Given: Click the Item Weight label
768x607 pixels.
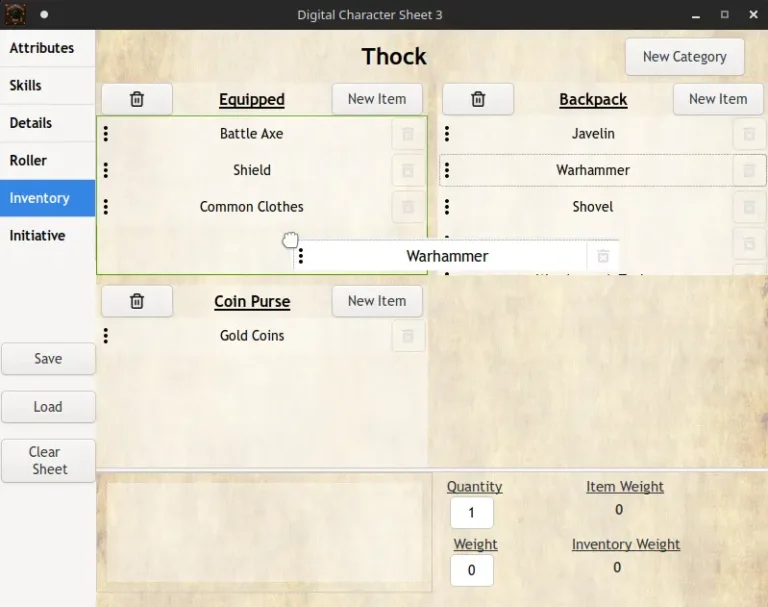Looking at the screenshot, I should (624, 486).
